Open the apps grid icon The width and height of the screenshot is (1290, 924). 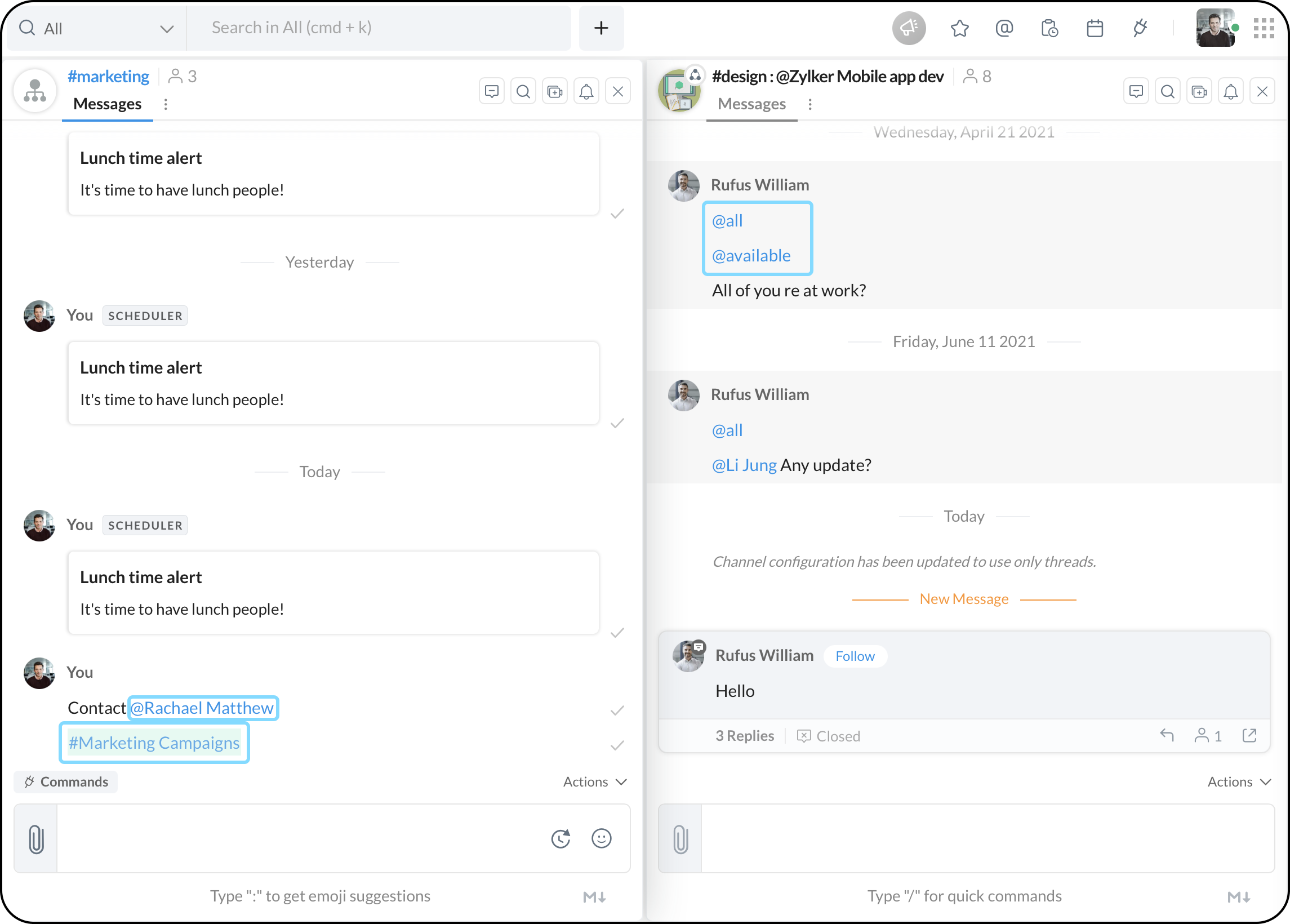(1264, 28)
